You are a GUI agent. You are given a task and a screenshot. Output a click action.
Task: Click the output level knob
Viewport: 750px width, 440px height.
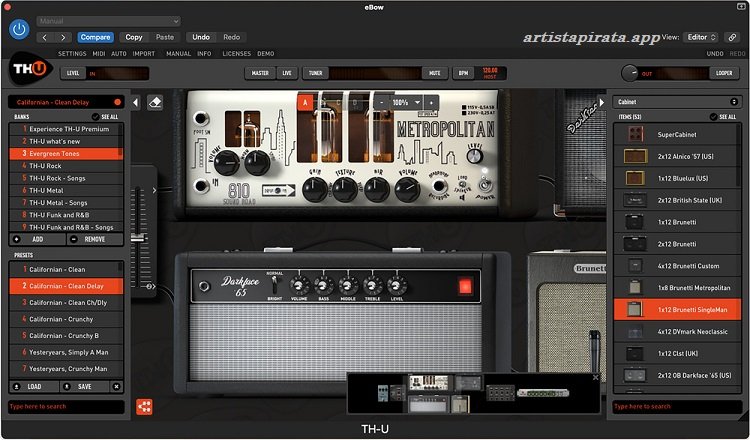(631, 73)
